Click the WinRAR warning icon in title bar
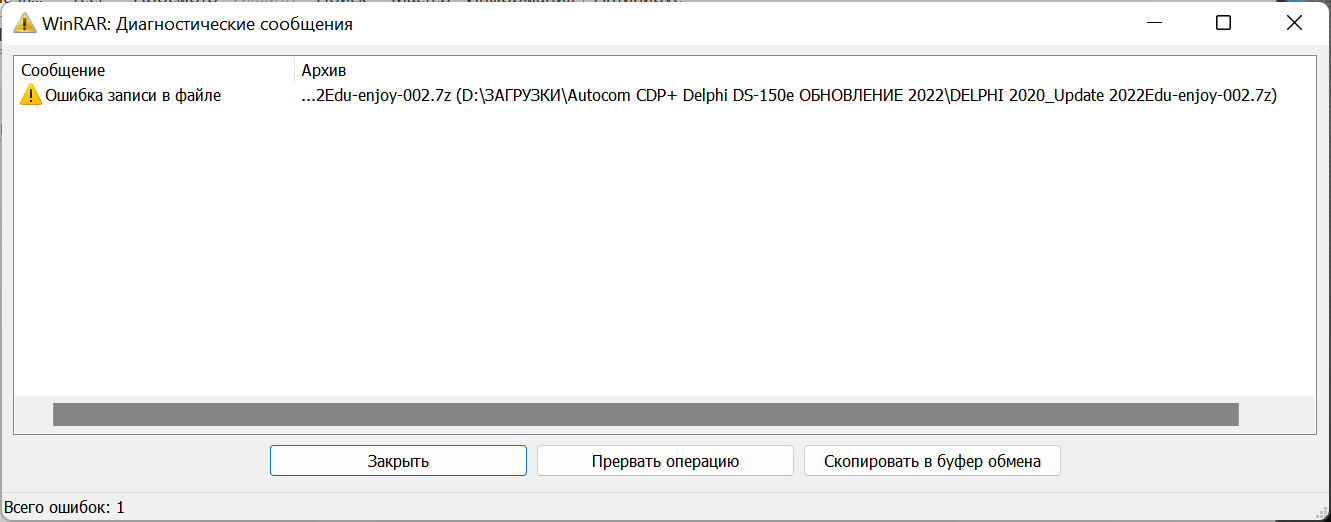The height and width of the screenshot is (522, 1331). click(x=25, y=23)
